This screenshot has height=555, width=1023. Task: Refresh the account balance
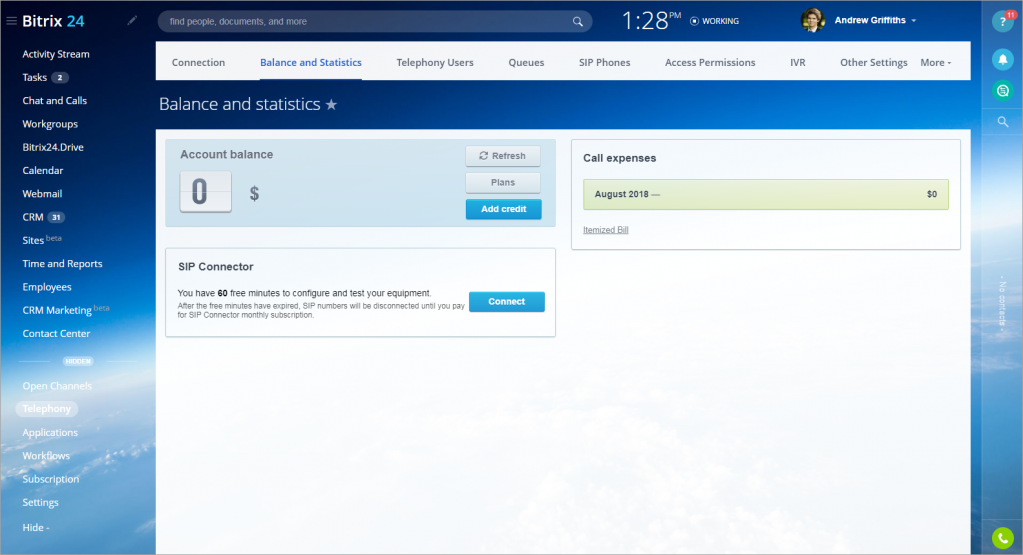pos(503,156)
